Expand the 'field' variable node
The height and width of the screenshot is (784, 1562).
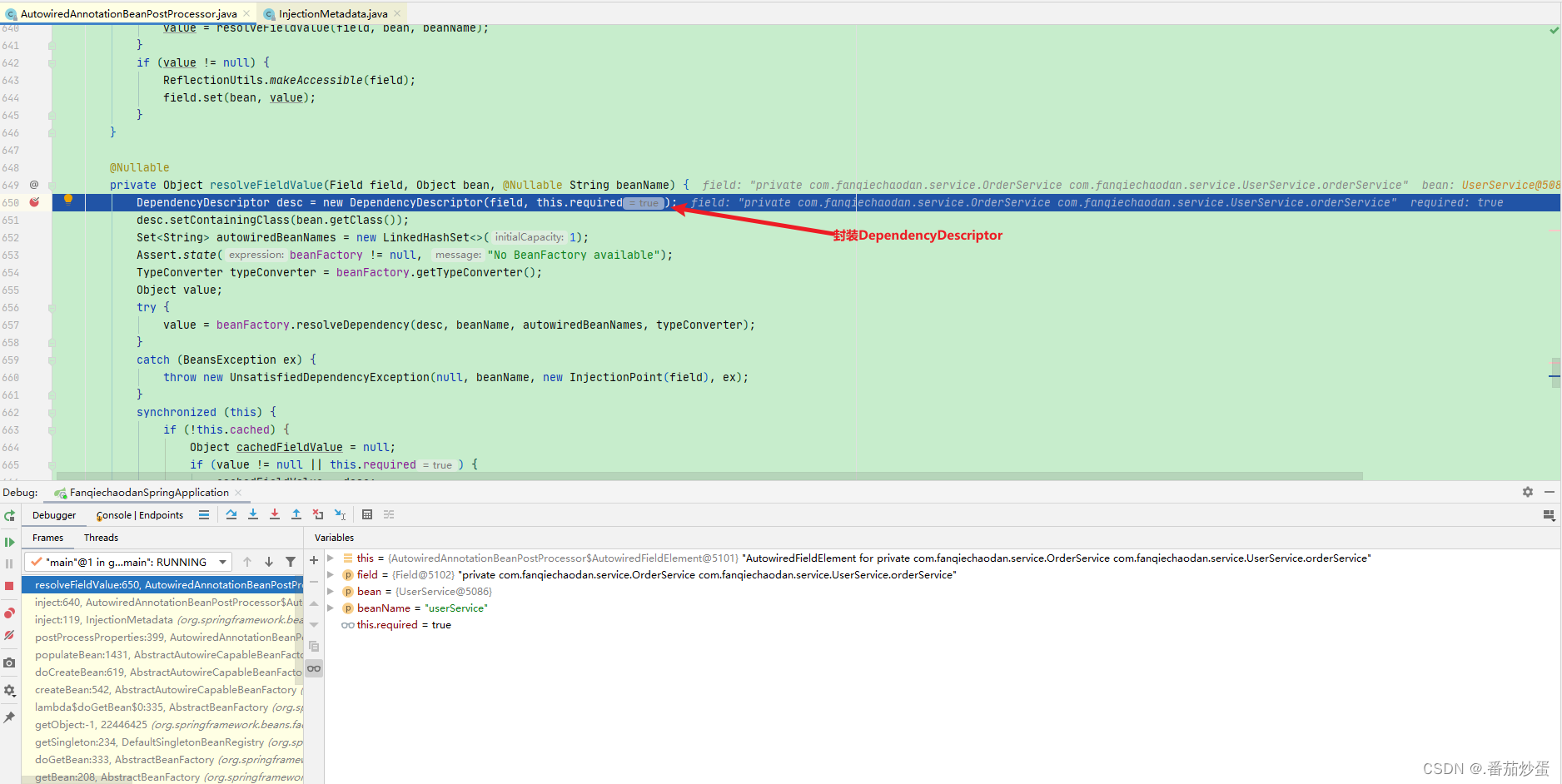[x=331, y=575]
